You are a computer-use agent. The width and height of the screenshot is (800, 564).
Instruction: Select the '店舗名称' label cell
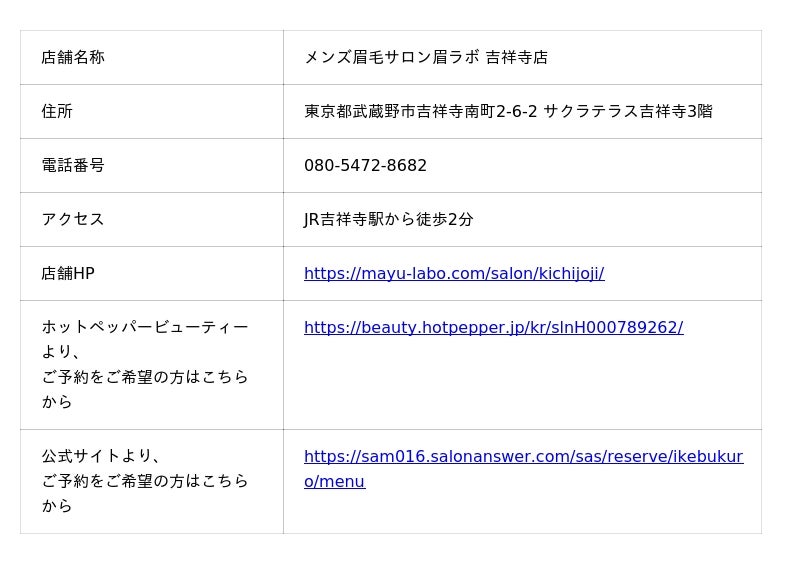73,57
